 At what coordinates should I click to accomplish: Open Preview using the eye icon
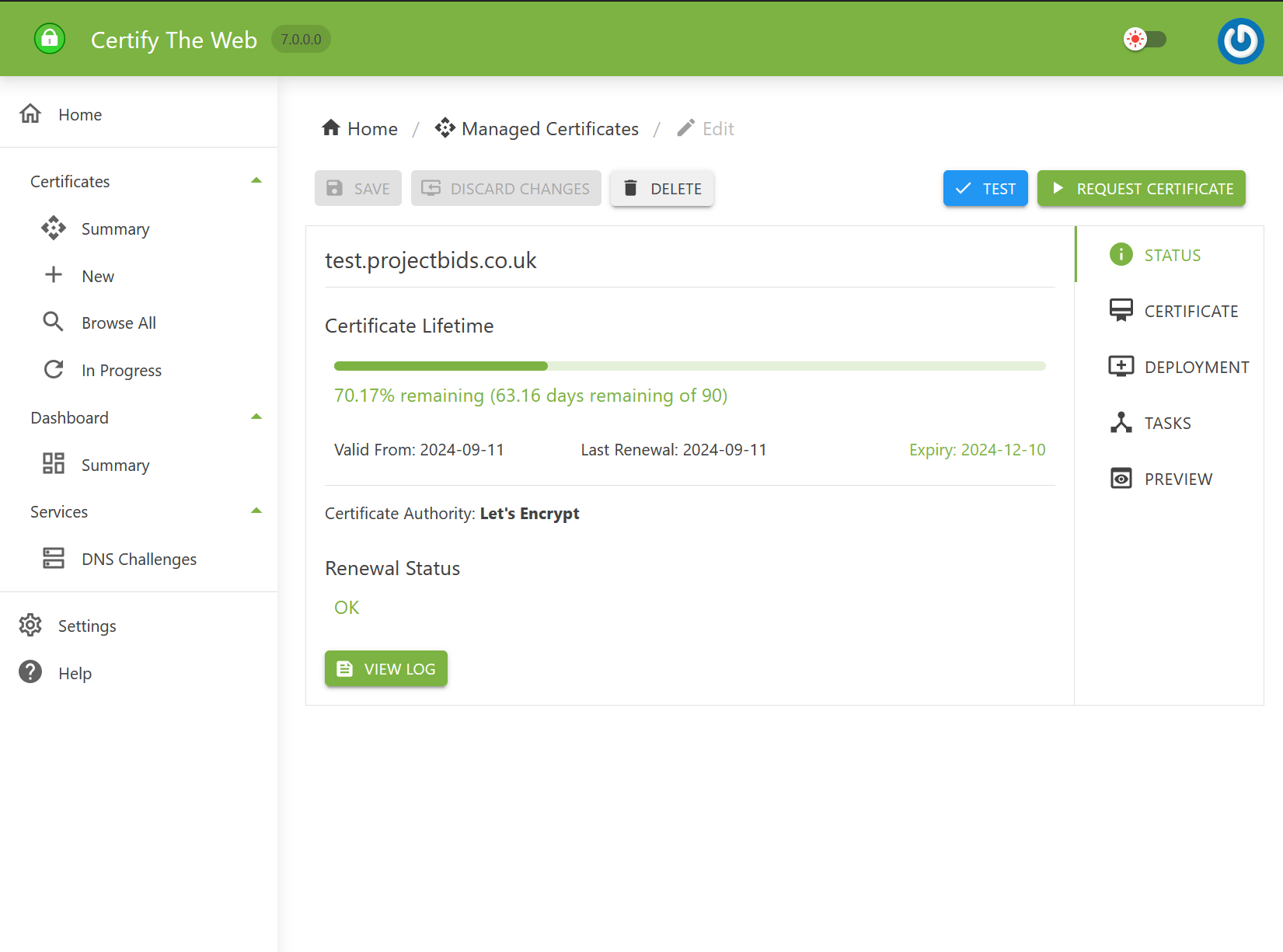pos(1121,478)
